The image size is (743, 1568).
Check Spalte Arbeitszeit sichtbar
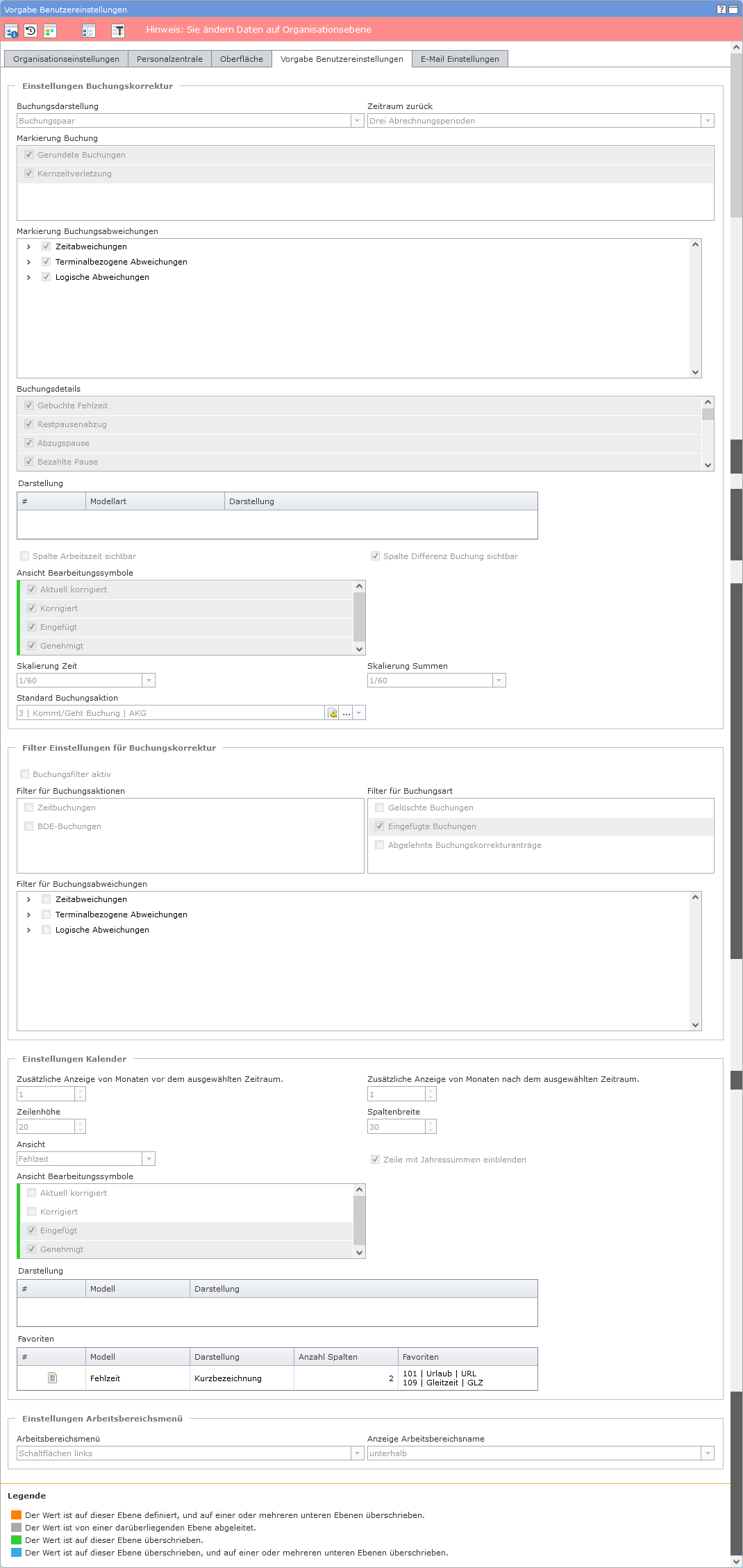coord(25,556)
